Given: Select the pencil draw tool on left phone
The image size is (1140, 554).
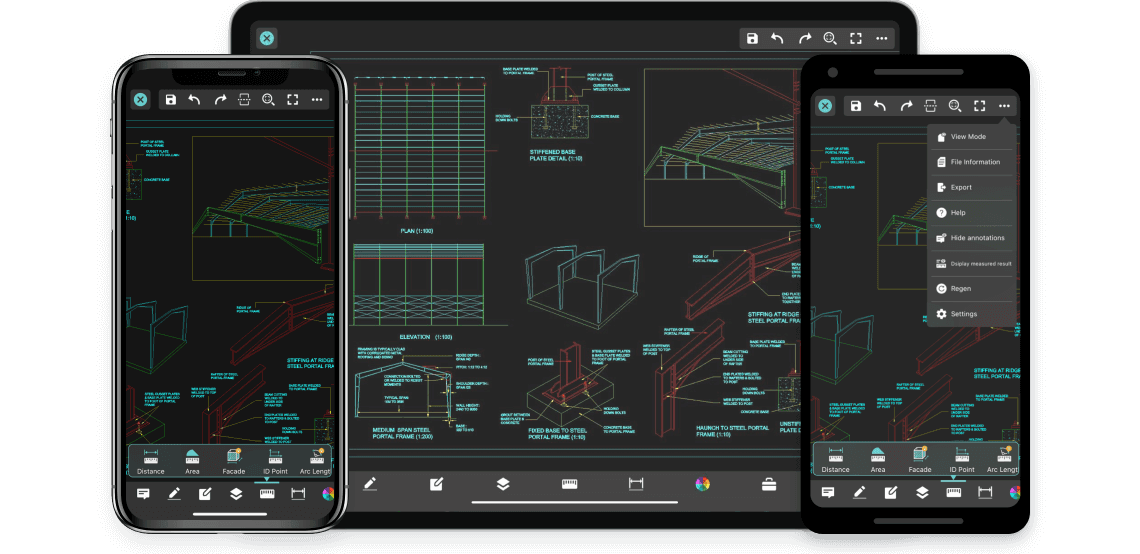Looking at the screenshot, I should tap(174, 494).
